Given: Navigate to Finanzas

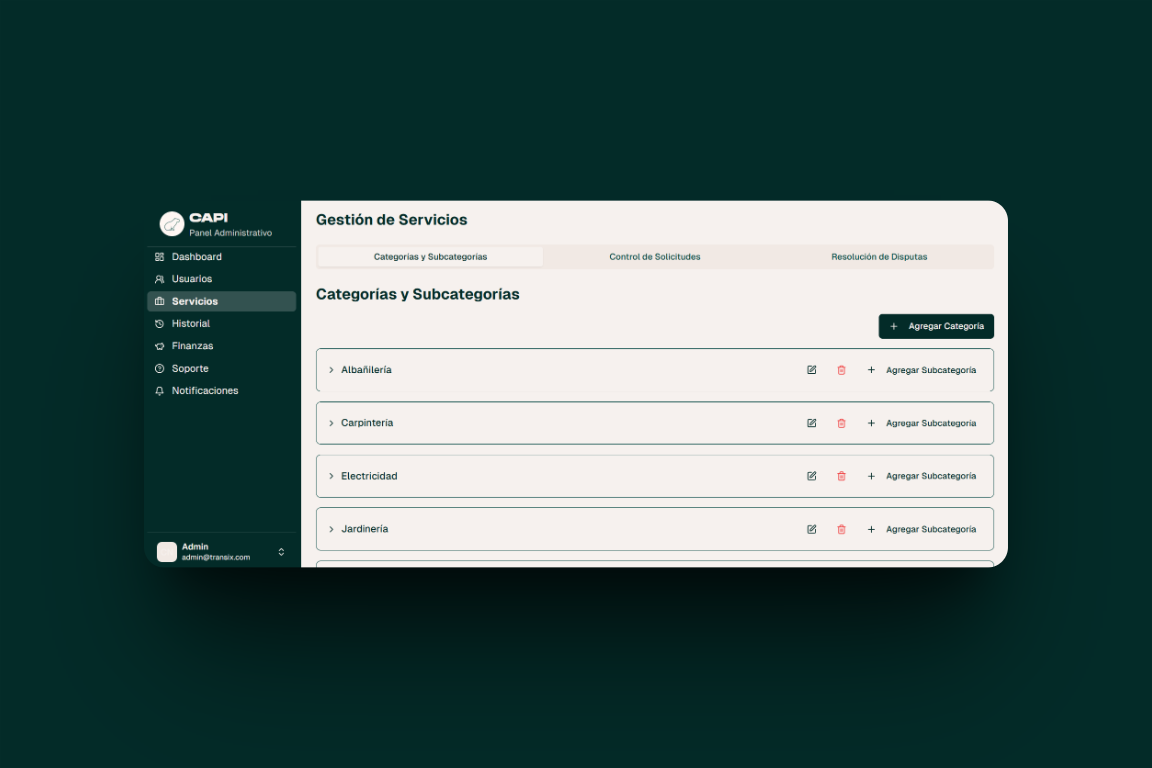Looking at the screenshot, I should click(221, 346).
